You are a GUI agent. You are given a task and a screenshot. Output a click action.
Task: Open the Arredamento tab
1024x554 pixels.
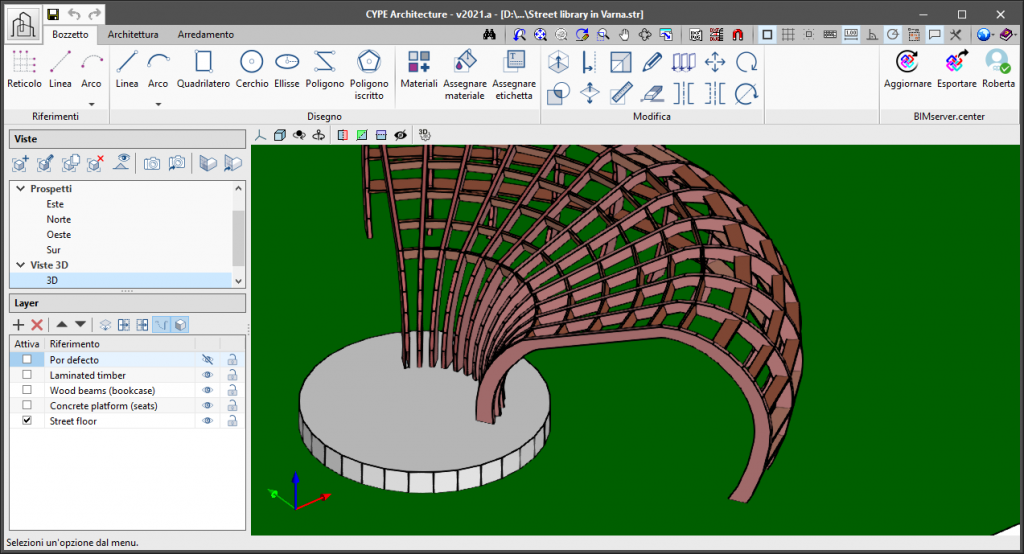coord(205,34)
